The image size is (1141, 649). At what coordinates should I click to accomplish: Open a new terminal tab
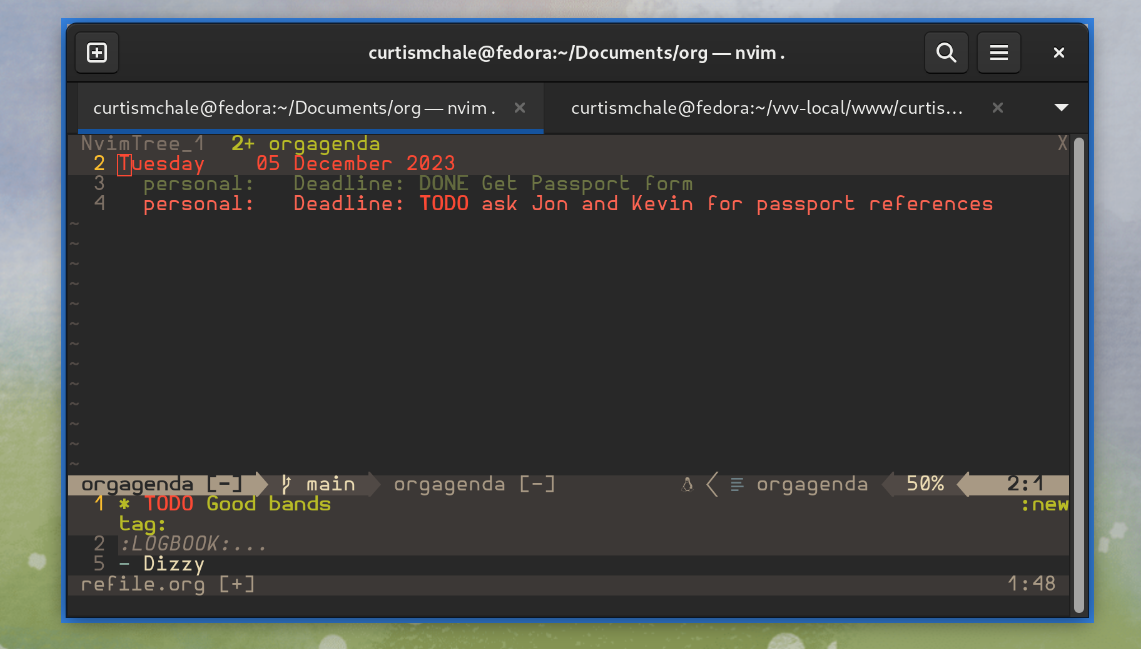tap(97, 53)
